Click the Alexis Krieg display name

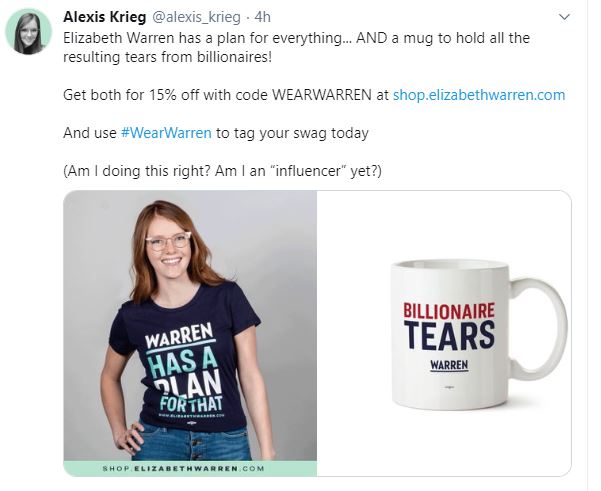pyautogui.click(x=105, y=17)
